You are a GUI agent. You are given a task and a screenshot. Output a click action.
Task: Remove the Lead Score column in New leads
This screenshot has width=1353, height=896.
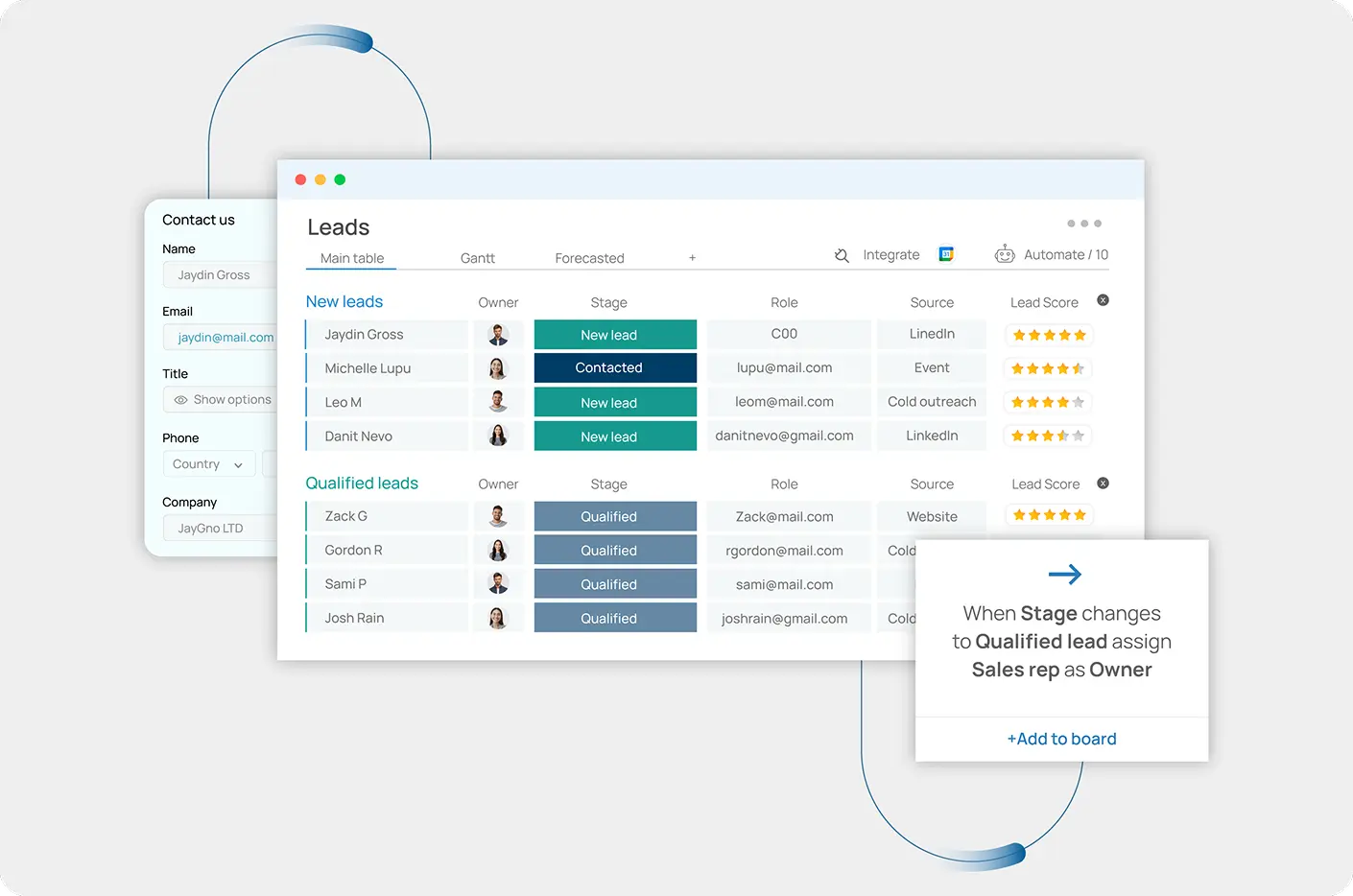pos(1103,299)
